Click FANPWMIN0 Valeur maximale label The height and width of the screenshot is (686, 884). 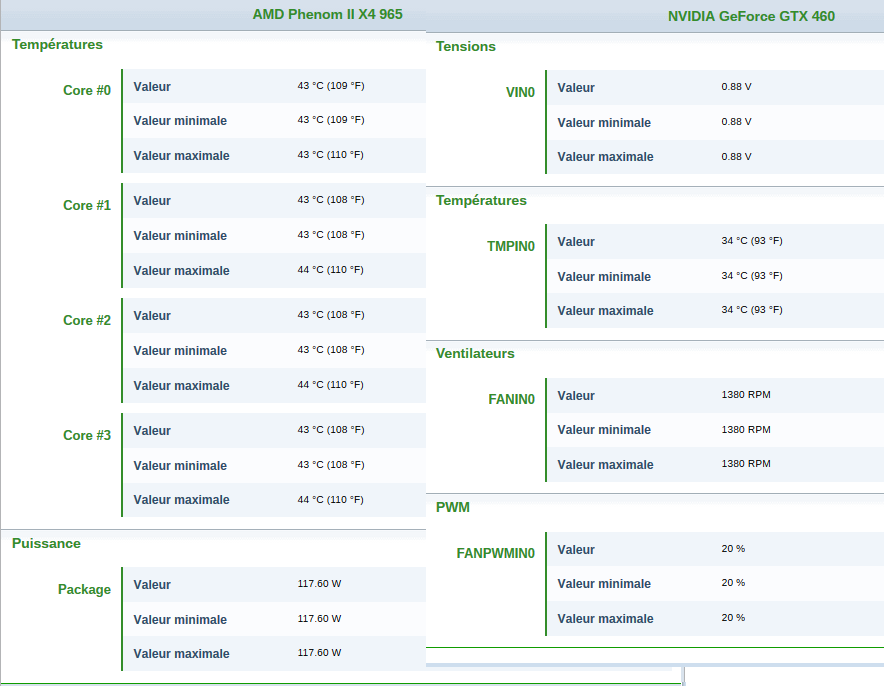(x=605, y=619)
